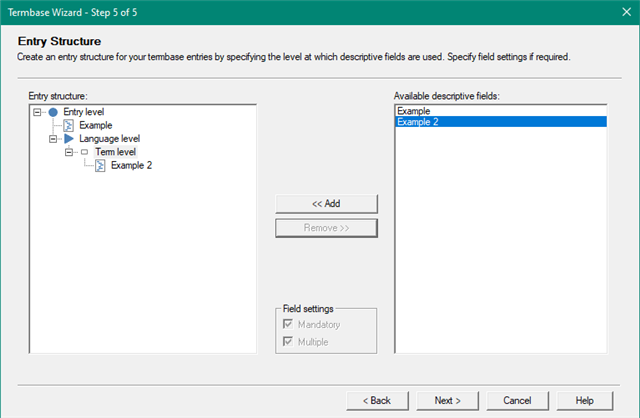
Task: Toggle the Mandatory checkbox
Action: [x=288, y=325]
